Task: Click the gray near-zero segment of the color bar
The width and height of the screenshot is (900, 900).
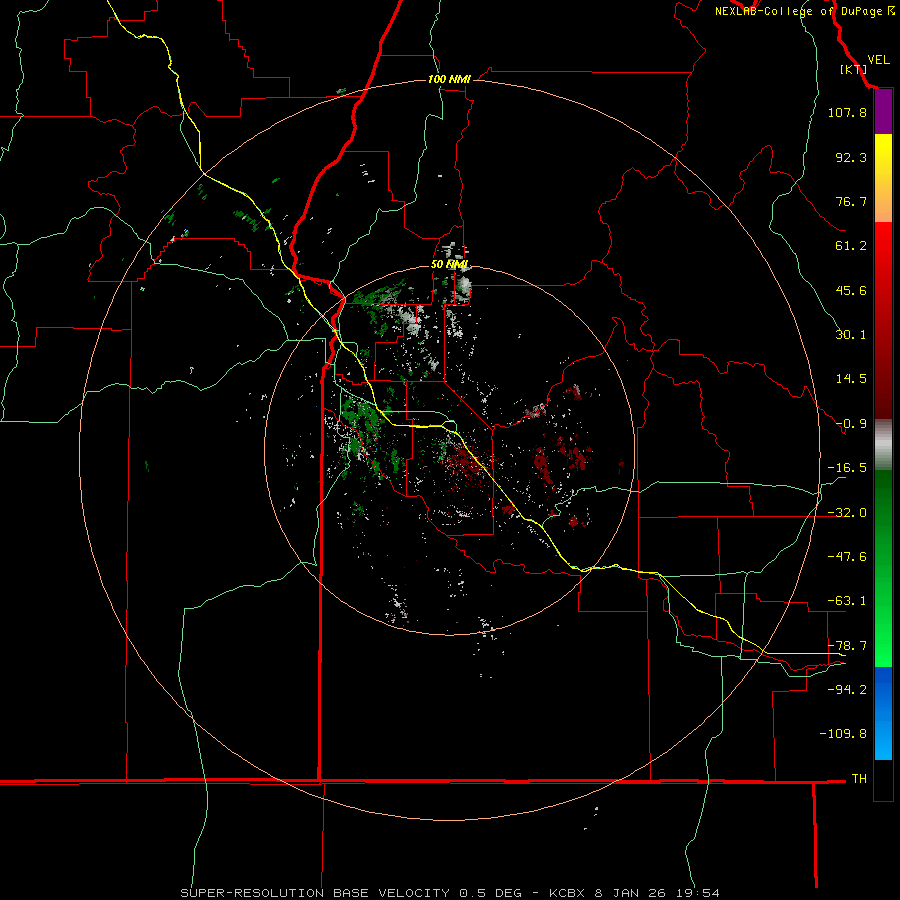Action: click(883, 445)
